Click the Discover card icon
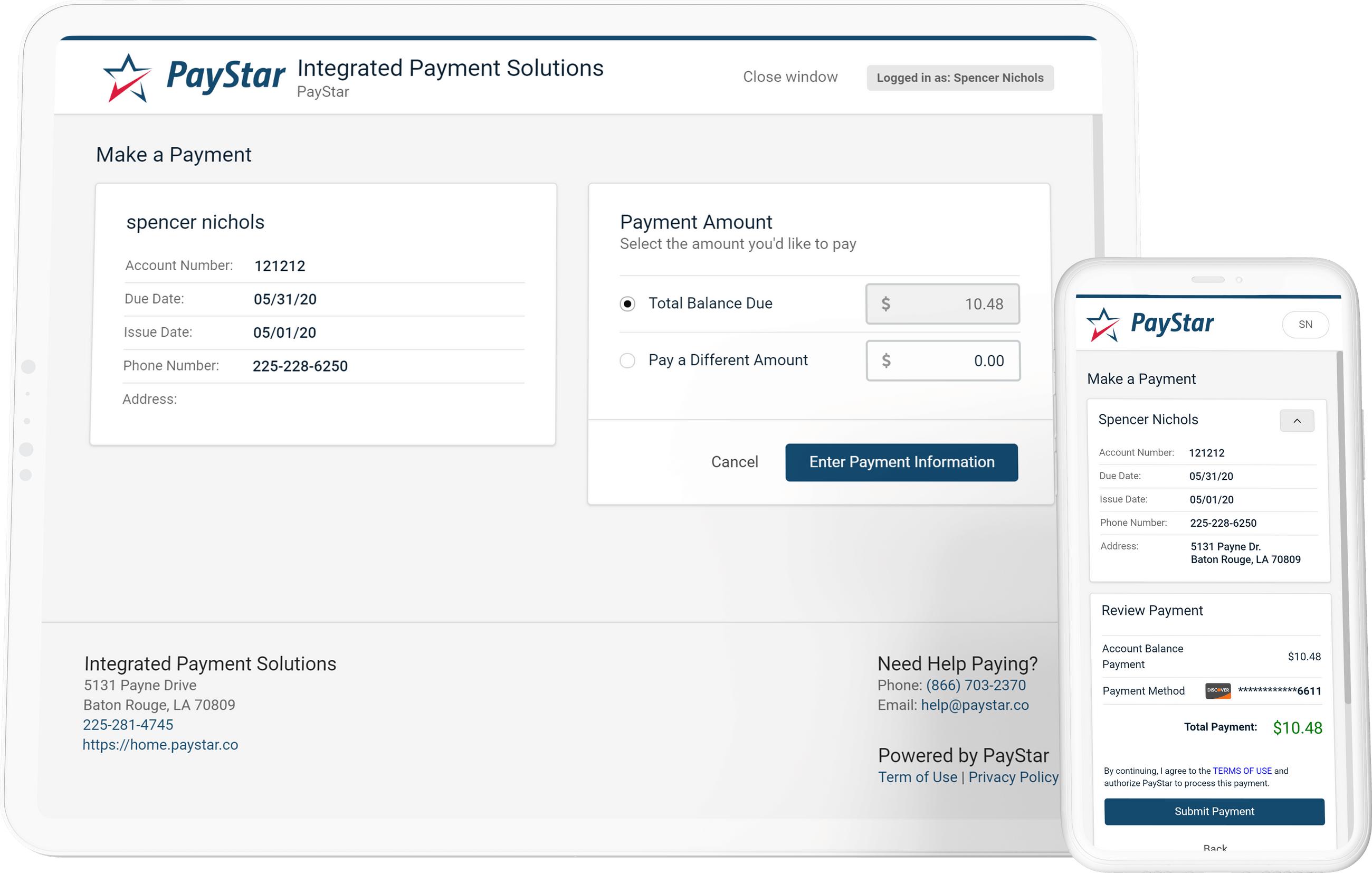Image resolution: width=1372 pixels, height=873 pixels. (x=1217, y=691)
